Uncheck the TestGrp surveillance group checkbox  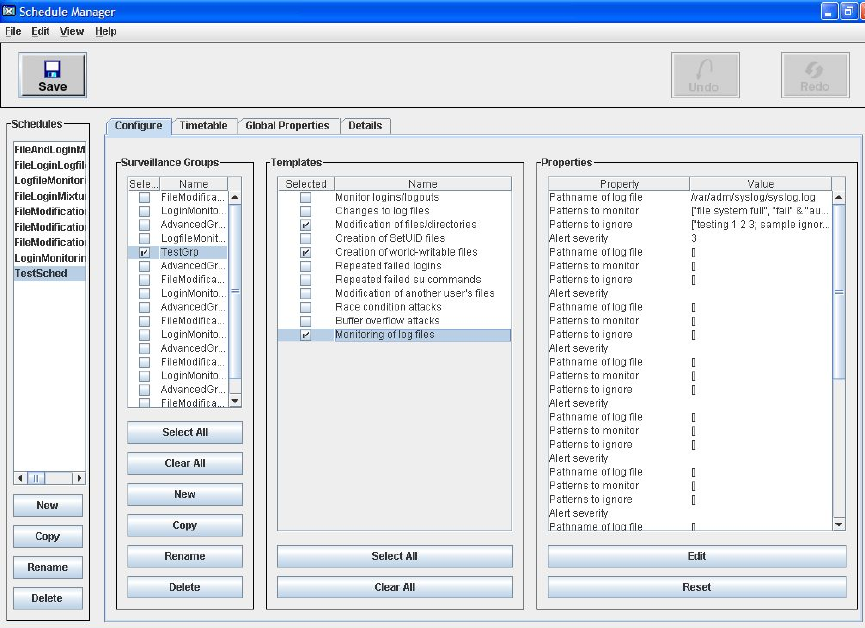point(144,253)
